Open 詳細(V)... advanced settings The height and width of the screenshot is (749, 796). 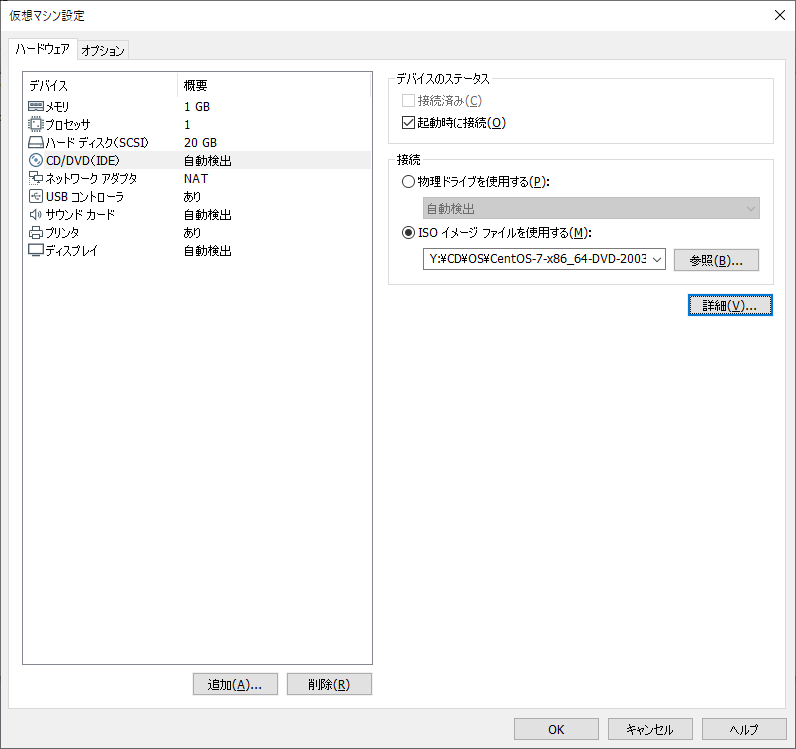730,305
